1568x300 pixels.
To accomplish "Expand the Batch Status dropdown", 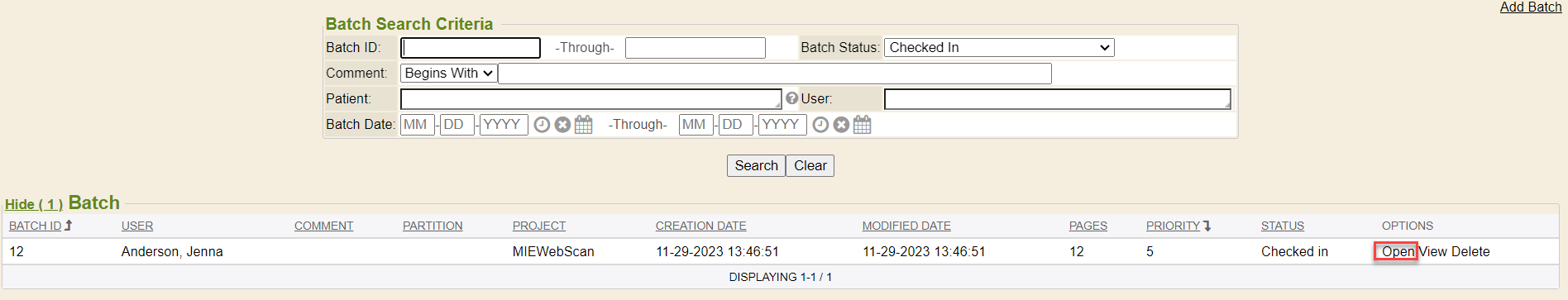I will click(x=999, y=48).
